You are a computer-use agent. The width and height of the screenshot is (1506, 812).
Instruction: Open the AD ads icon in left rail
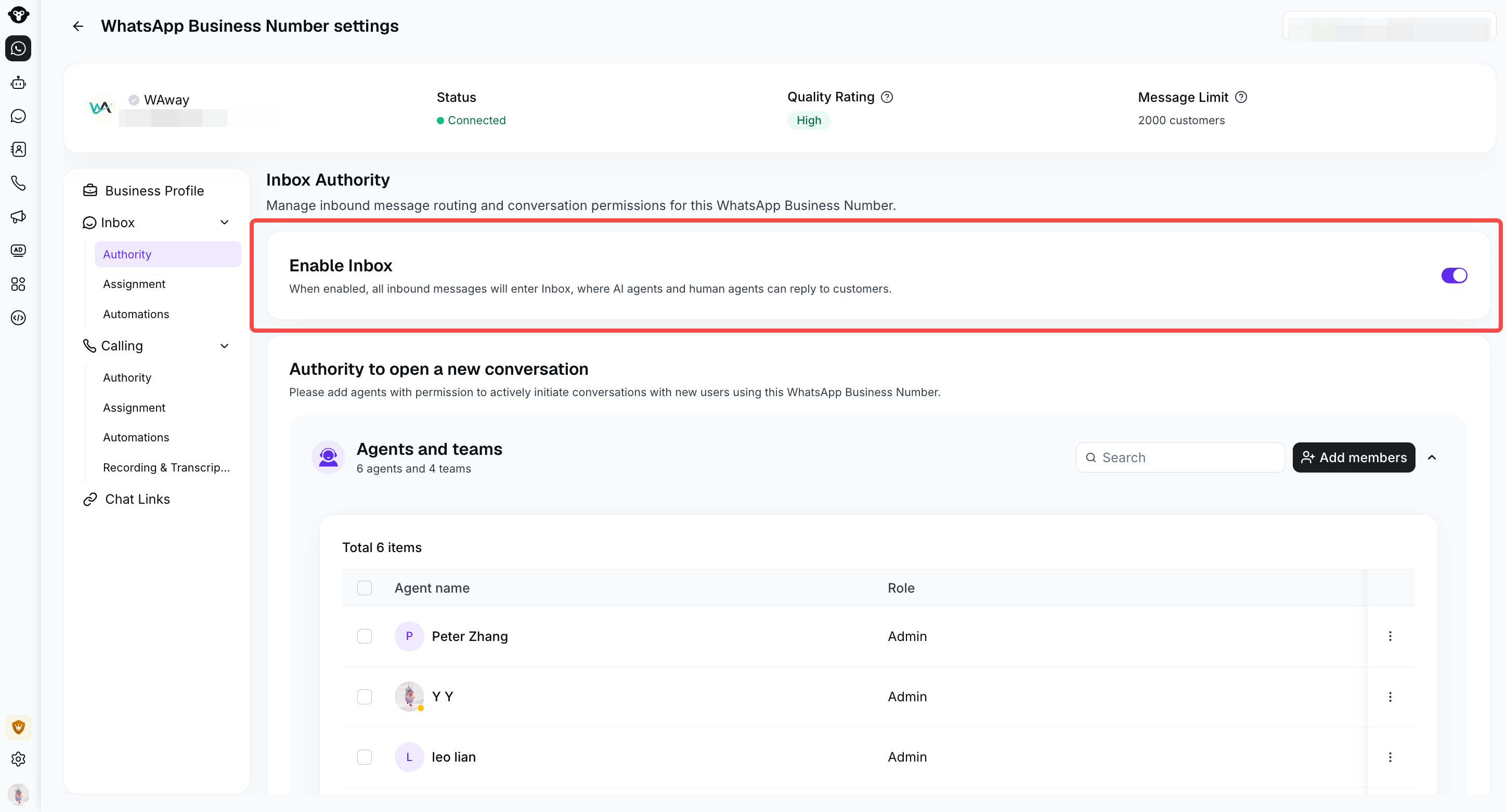point(18,250)
